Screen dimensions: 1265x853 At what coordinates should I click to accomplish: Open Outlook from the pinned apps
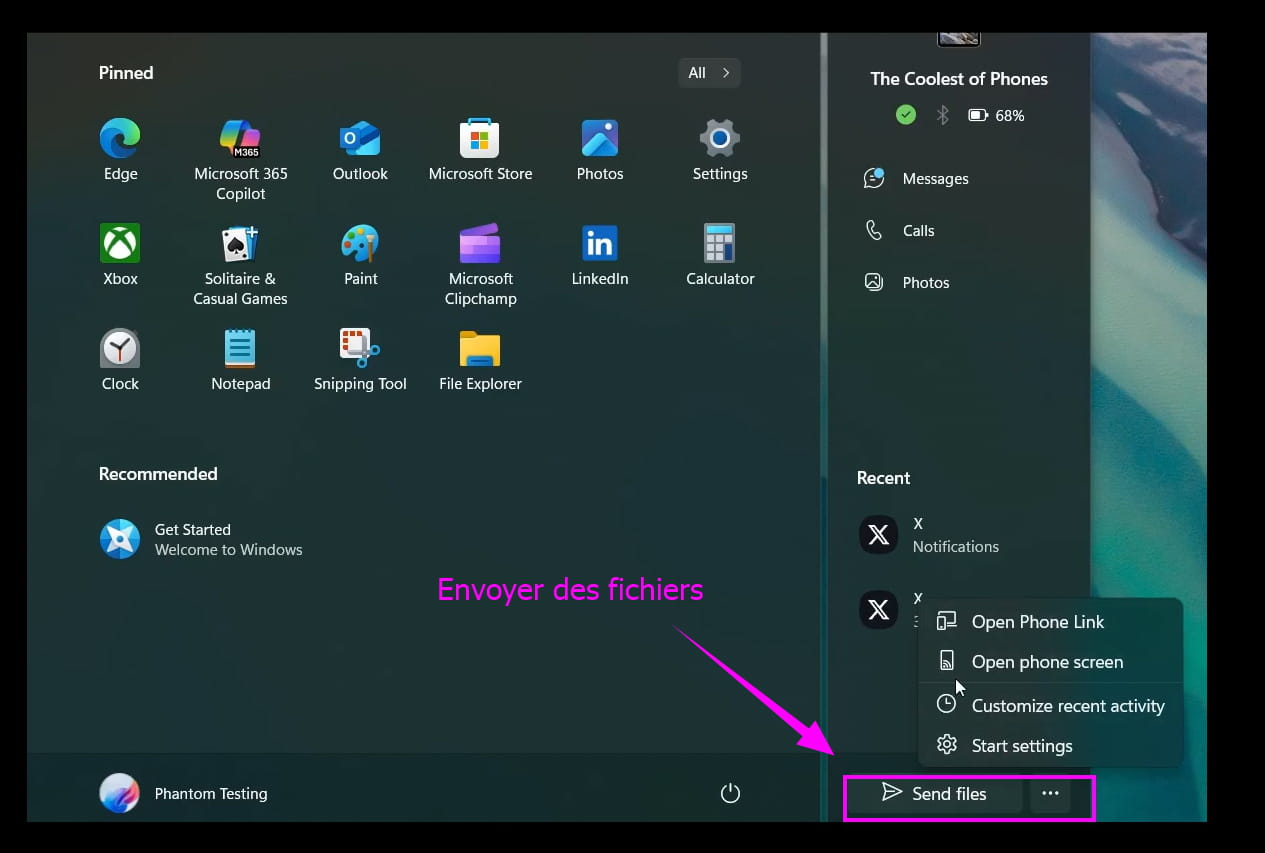(x=360, y=150)
